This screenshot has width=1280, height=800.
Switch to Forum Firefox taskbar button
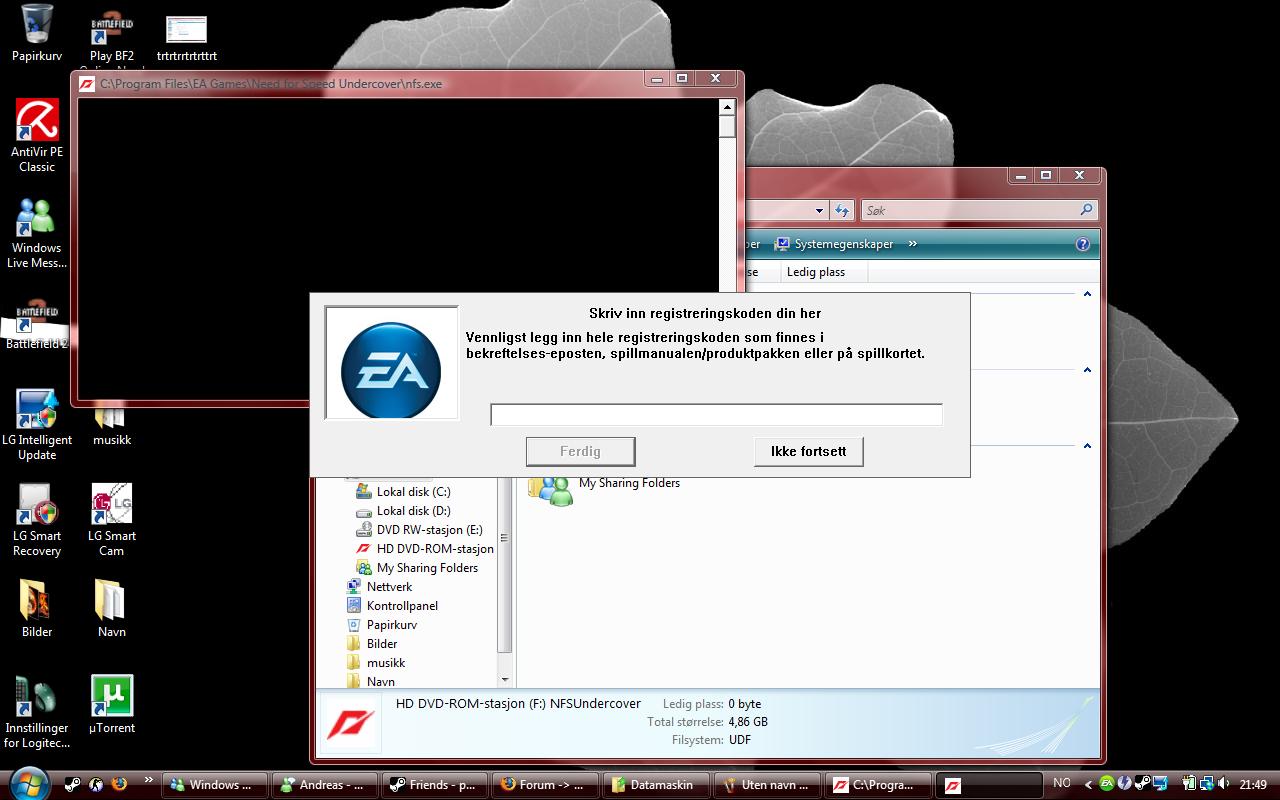coord(546,785)
